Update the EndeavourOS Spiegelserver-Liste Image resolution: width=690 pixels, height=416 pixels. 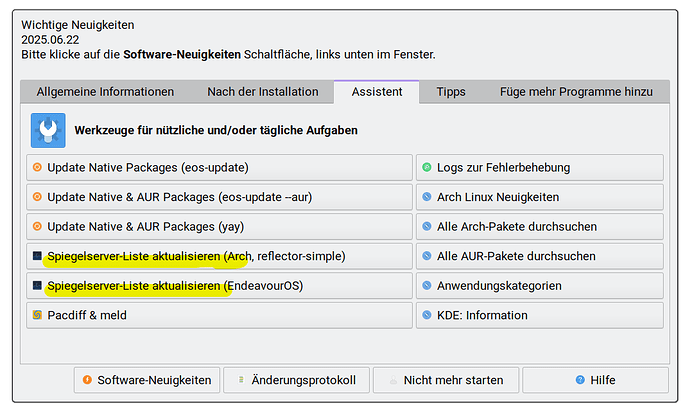(x=220, y=286)
